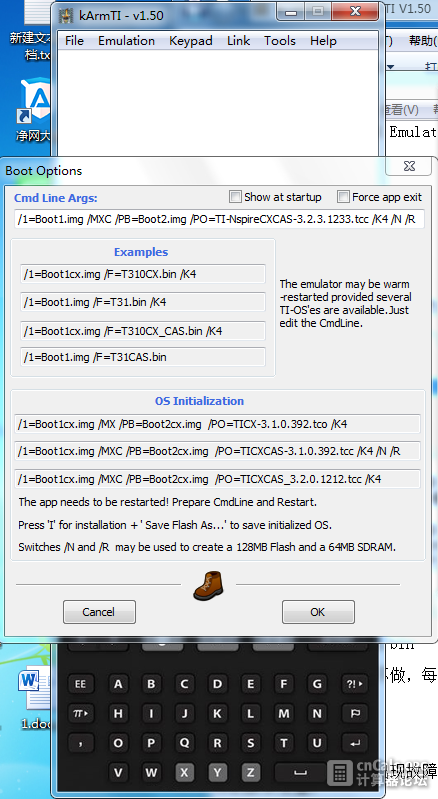Click the ?! punctuation key on keypad
The height and width of the screenshot is (799, 438).
(x=355, y=684)
